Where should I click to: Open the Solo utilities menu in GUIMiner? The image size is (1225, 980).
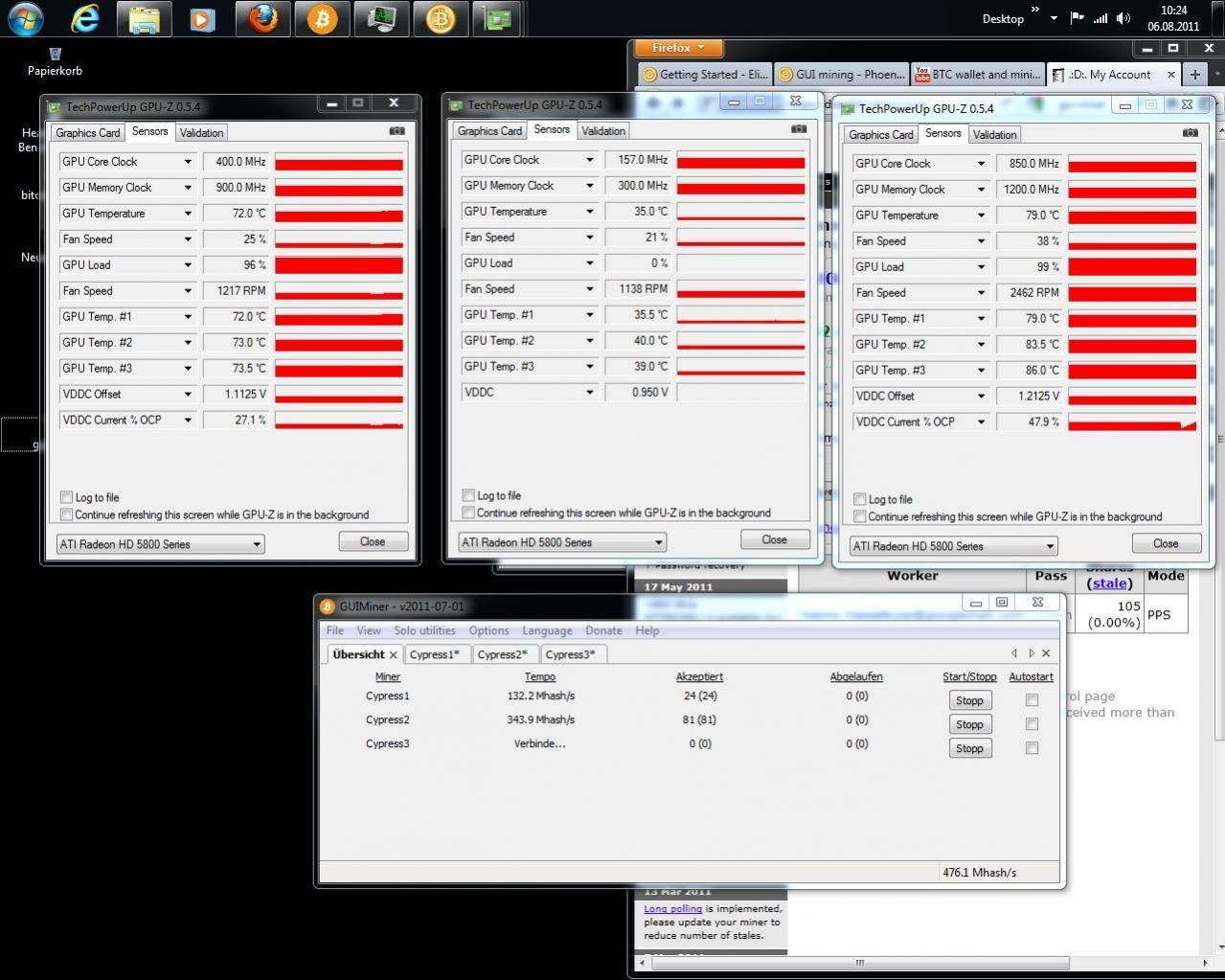click(424, 630)
